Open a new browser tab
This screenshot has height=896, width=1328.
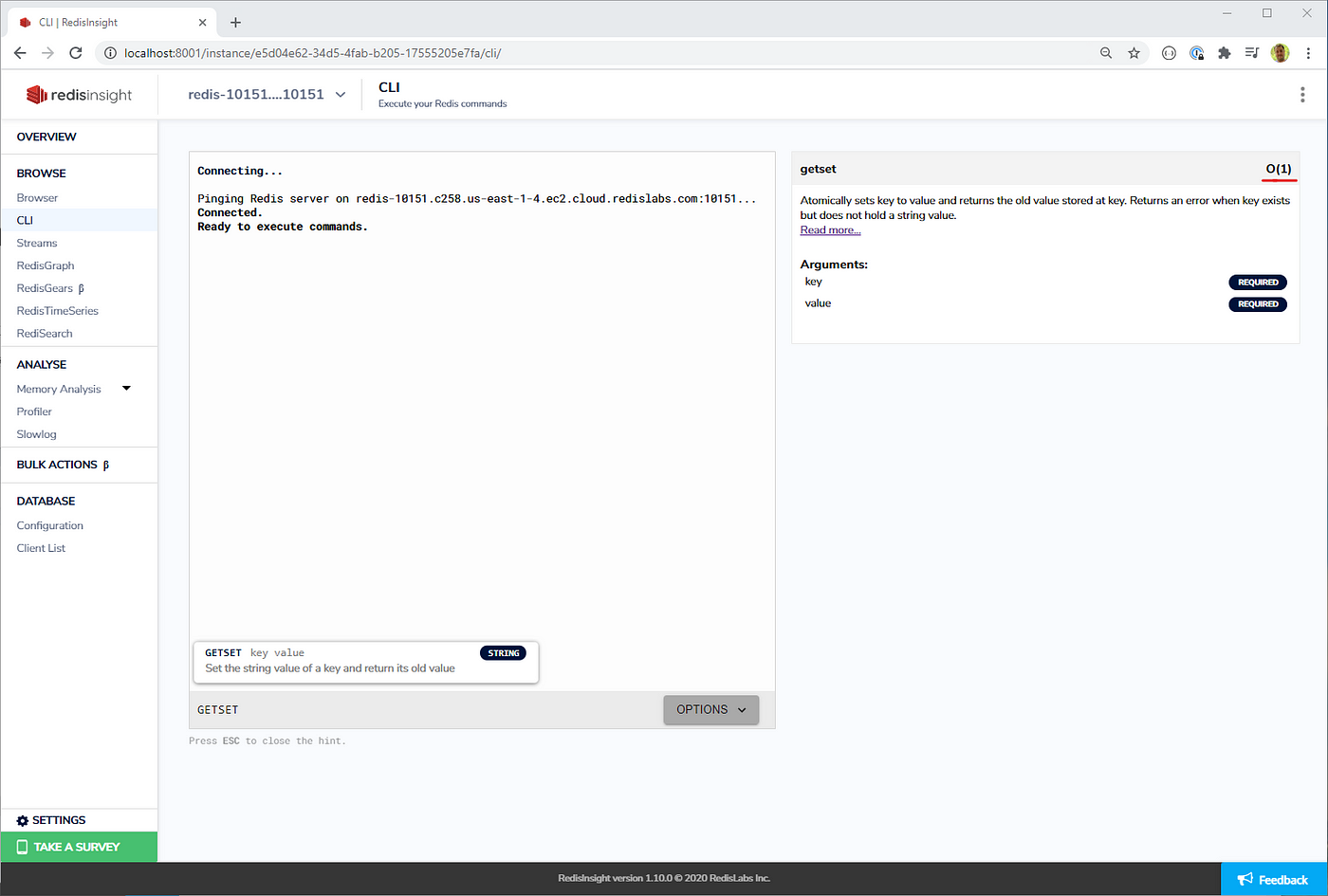[x=235, y=22]
